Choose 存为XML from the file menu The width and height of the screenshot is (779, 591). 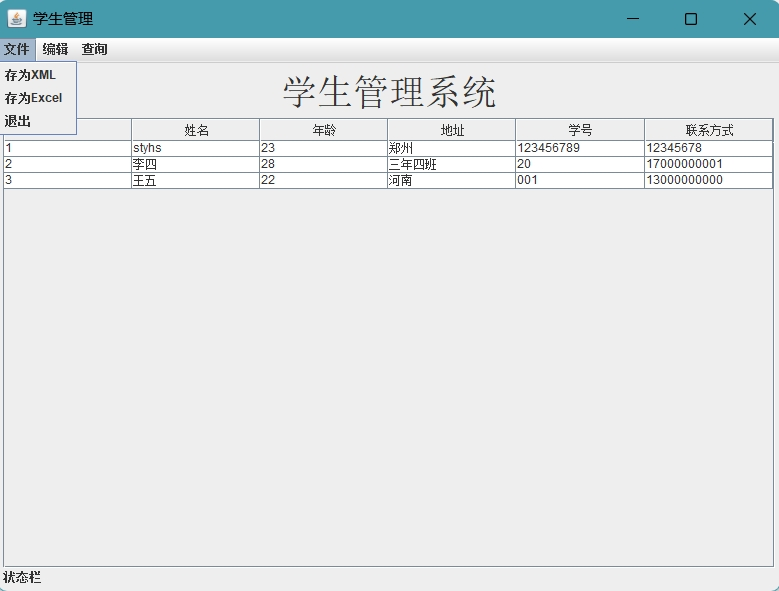38,75
